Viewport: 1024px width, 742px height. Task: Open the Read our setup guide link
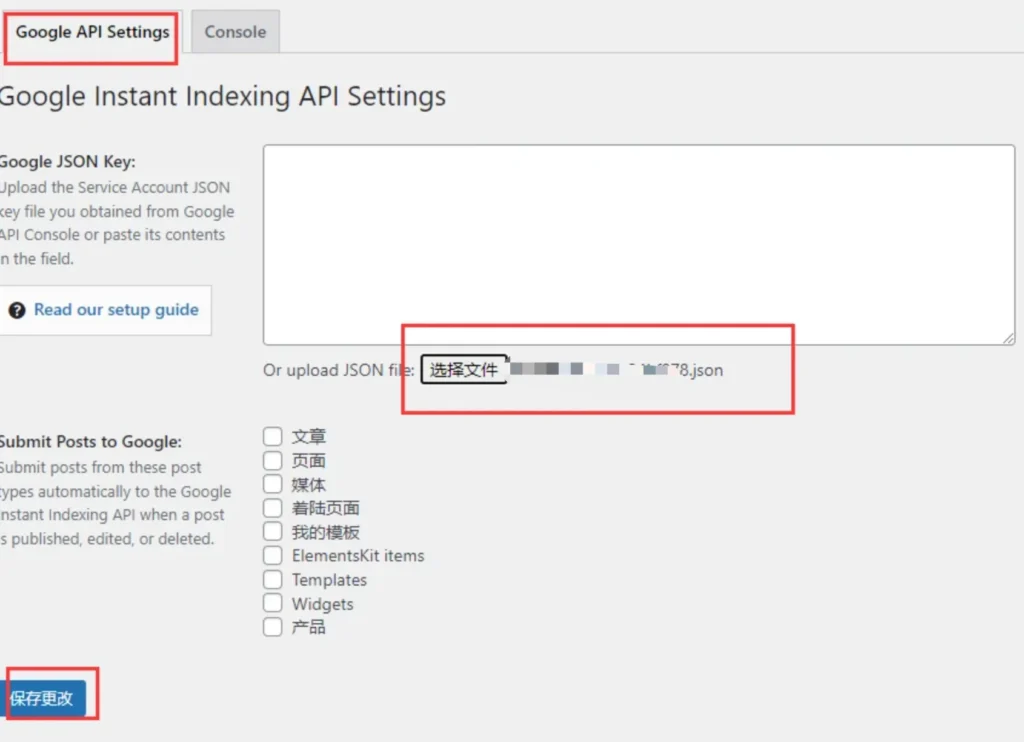pos(116,310)
